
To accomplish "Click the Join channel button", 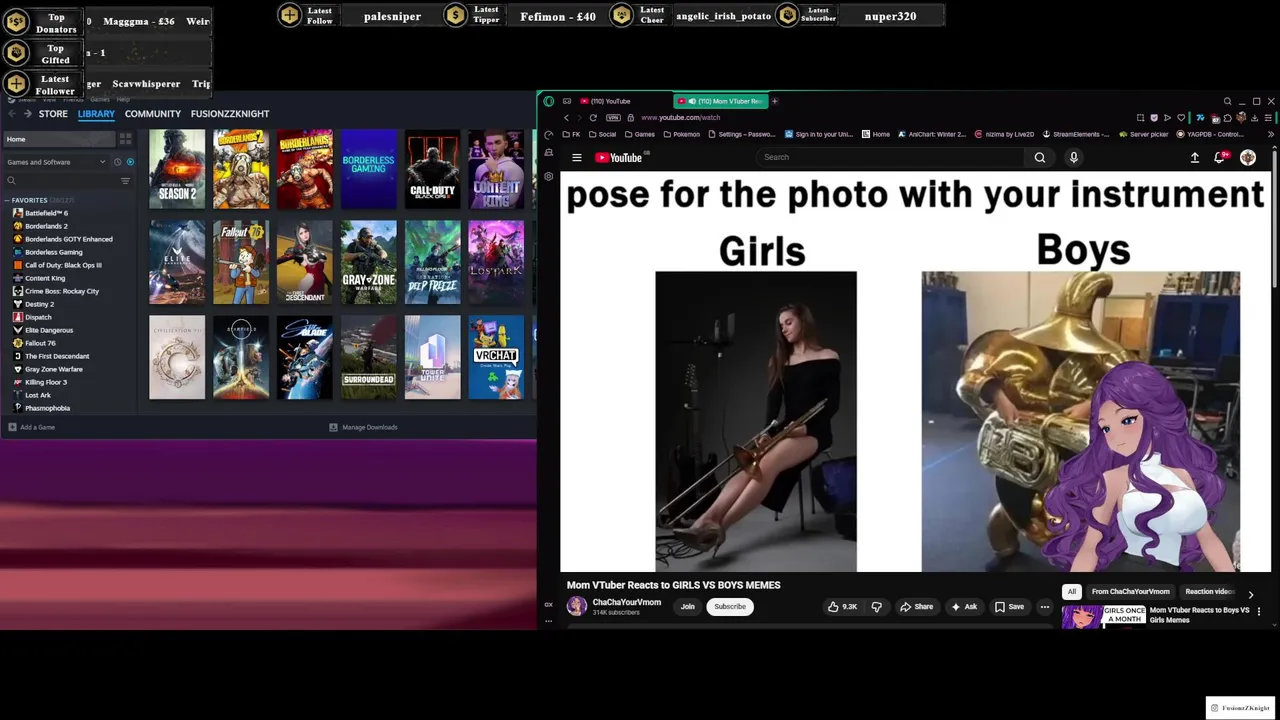I will [x=688, y=606].
